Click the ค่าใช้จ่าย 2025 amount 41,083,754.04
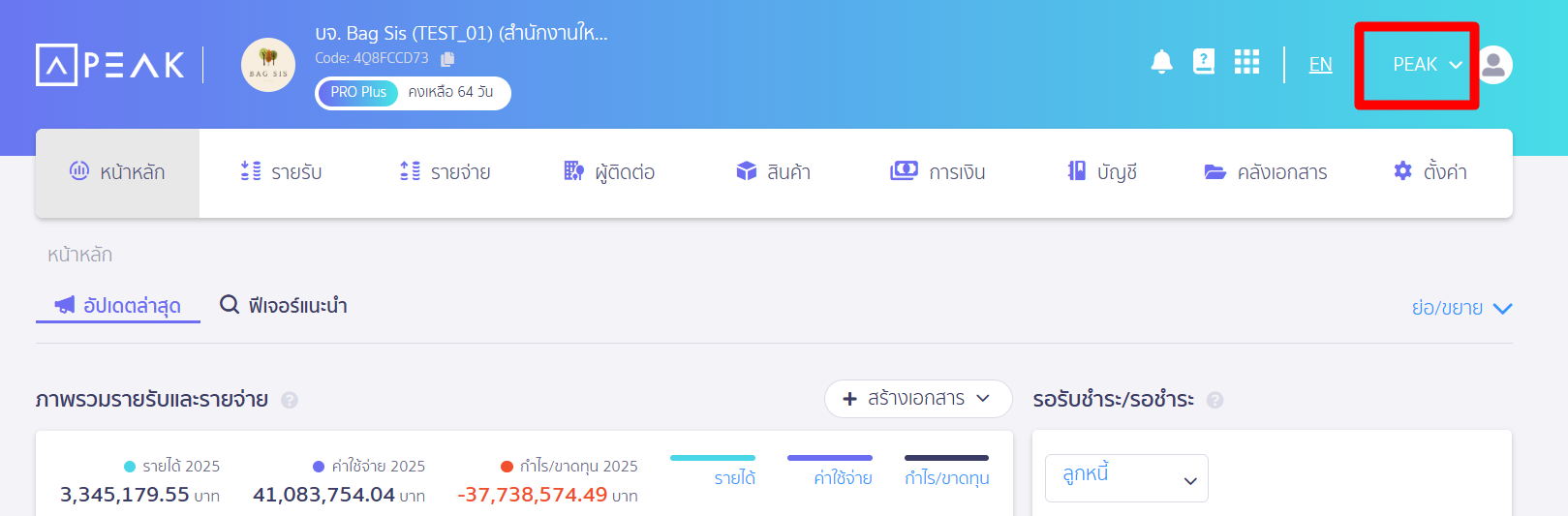The image size is (1568, 516). tap(323, 495)
